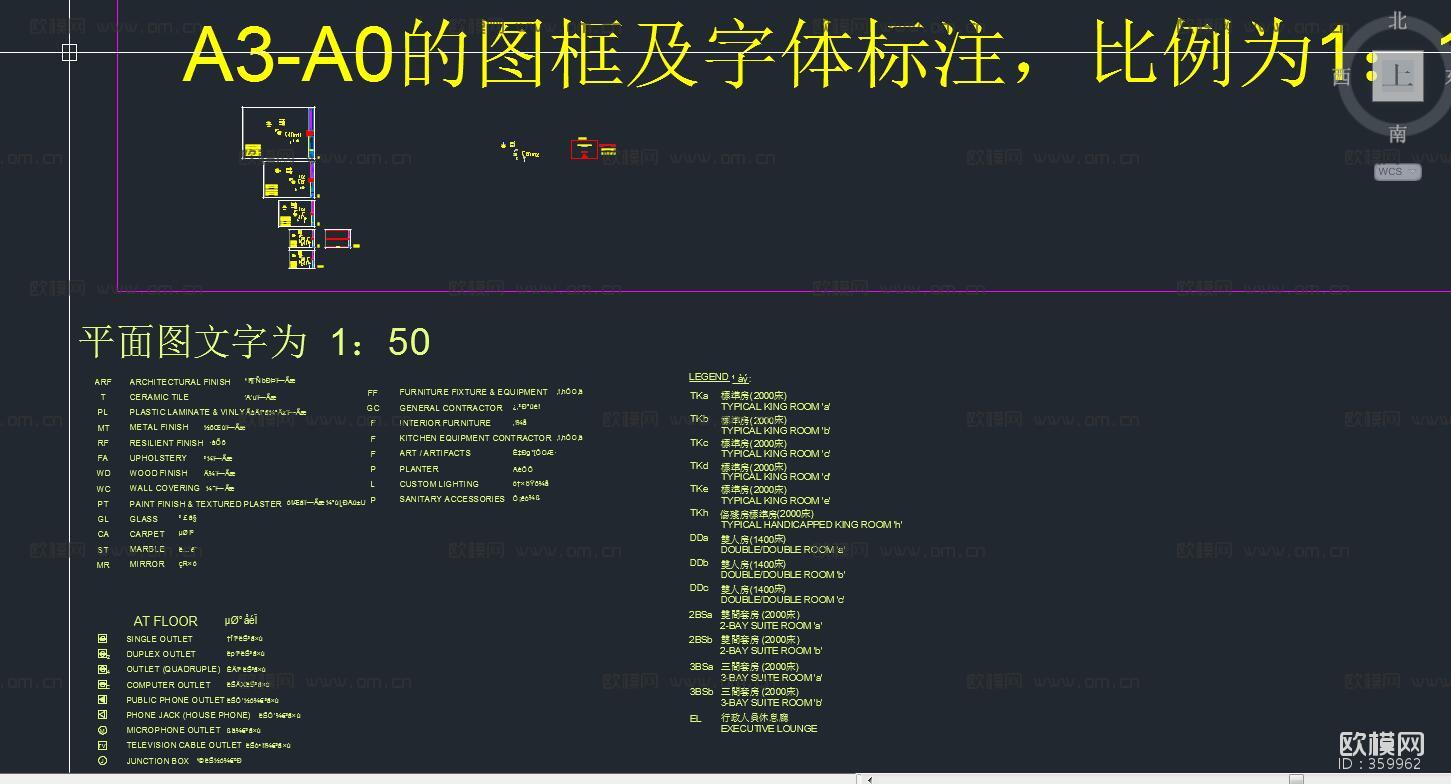Click the JUNCTION BOX symbol icon

click(x=103, y=759)
